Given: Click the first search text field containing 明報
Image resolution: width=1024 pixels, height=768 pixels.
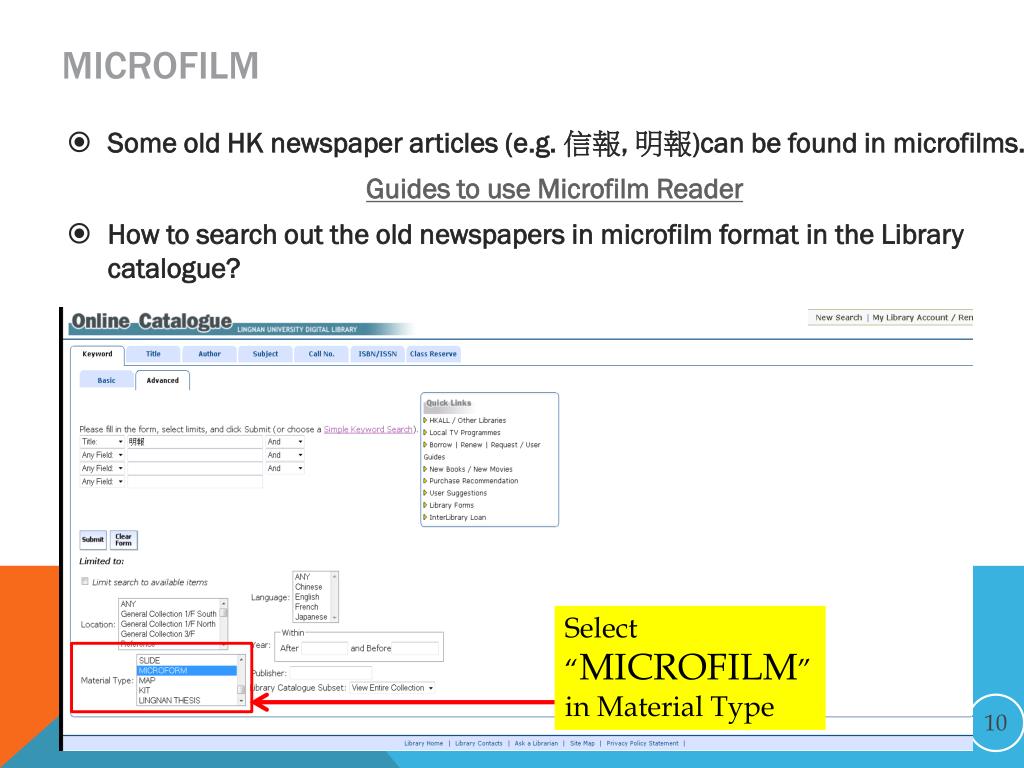Looking at the screenshot, I should (195, 442).
